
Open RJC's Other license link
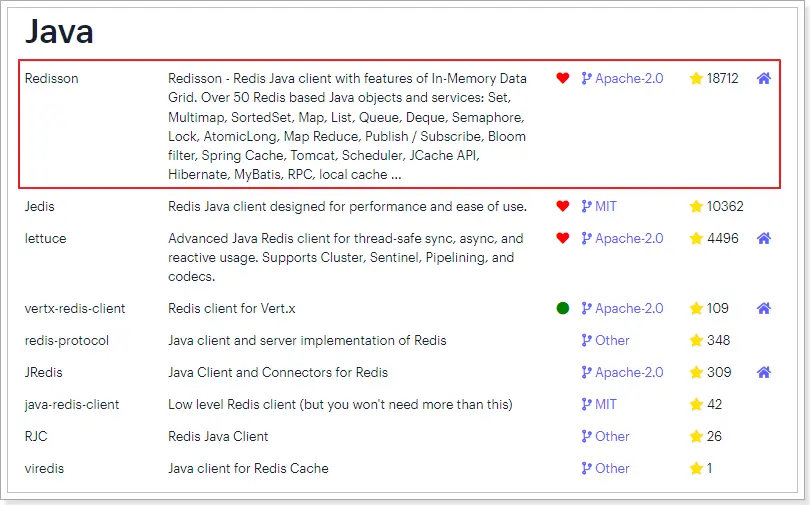(x=605, y=436)
